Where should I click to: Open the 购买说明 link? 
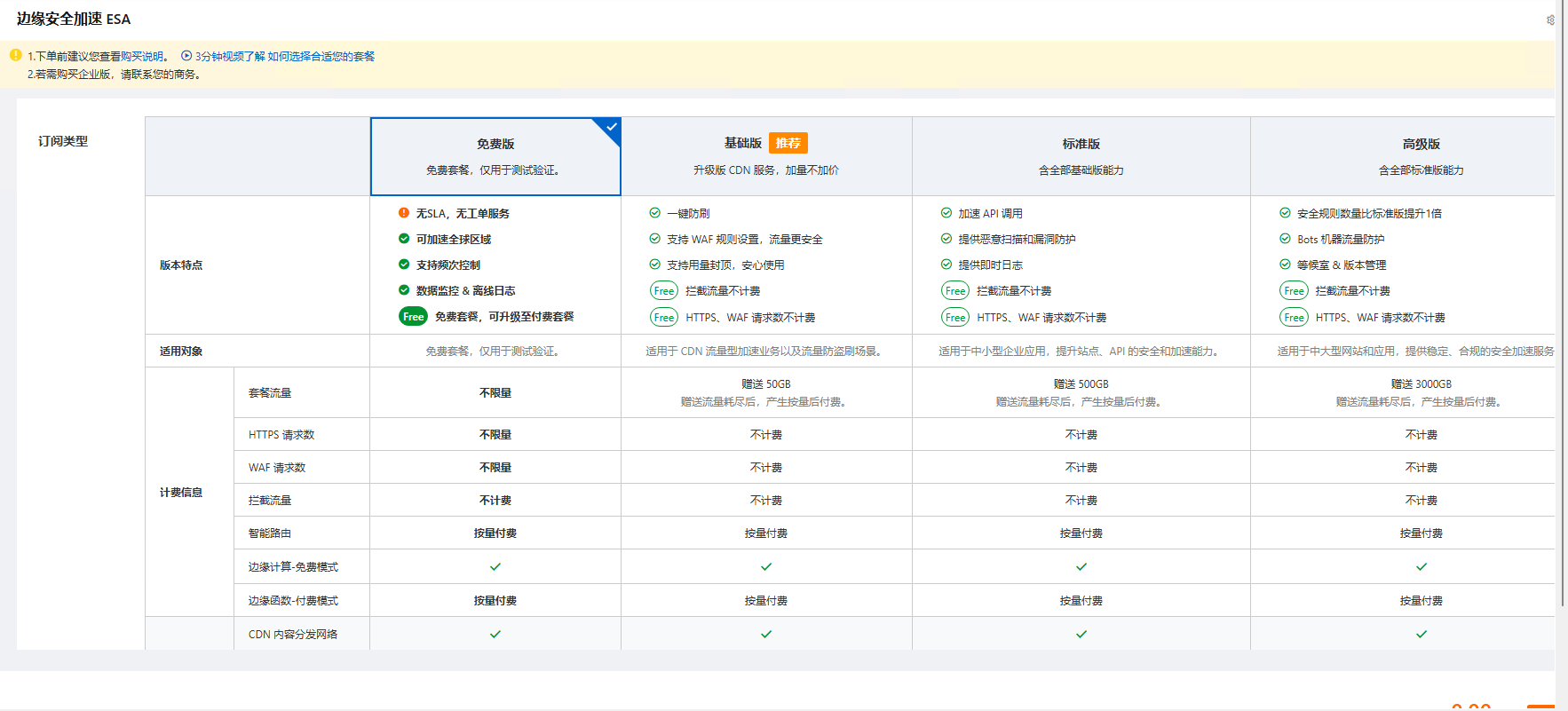coord(142,56)
